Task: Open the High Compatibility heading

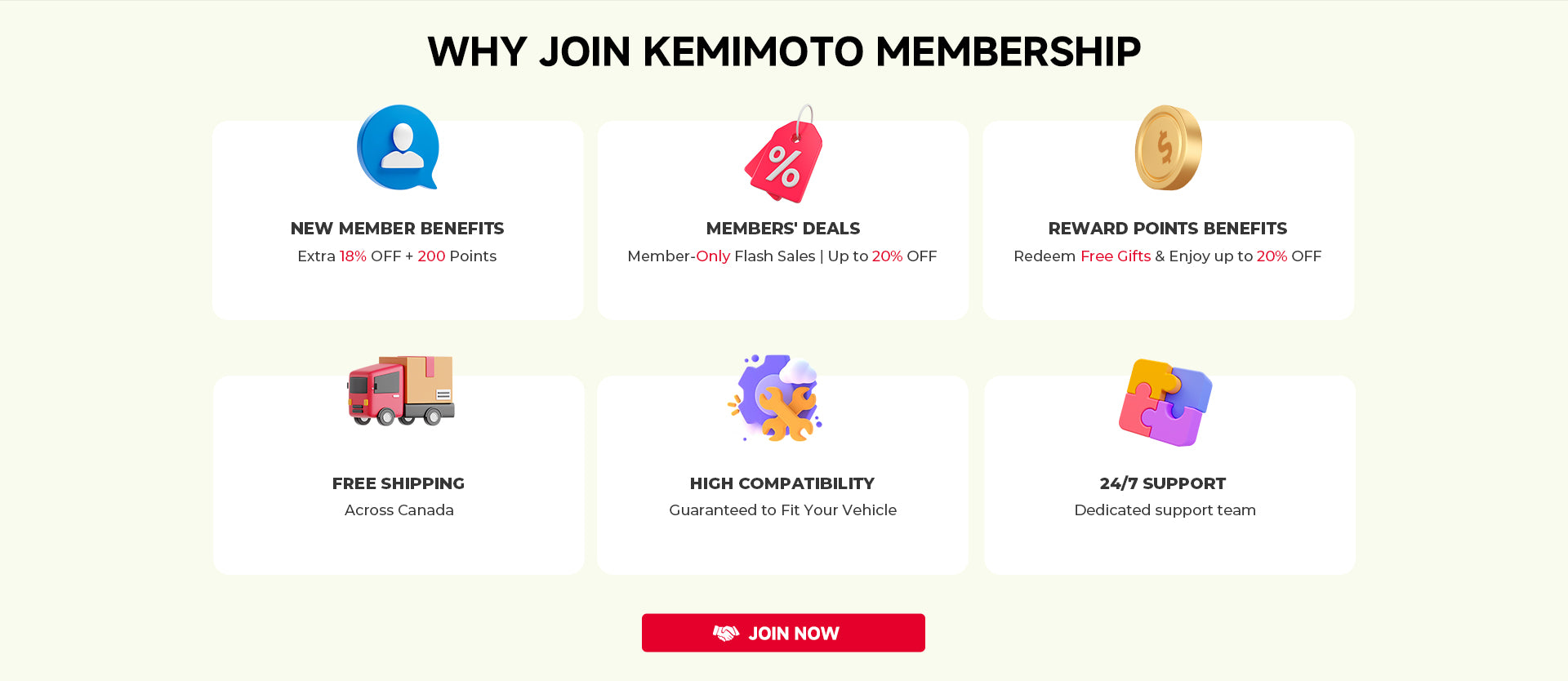Action: point(782,483)
